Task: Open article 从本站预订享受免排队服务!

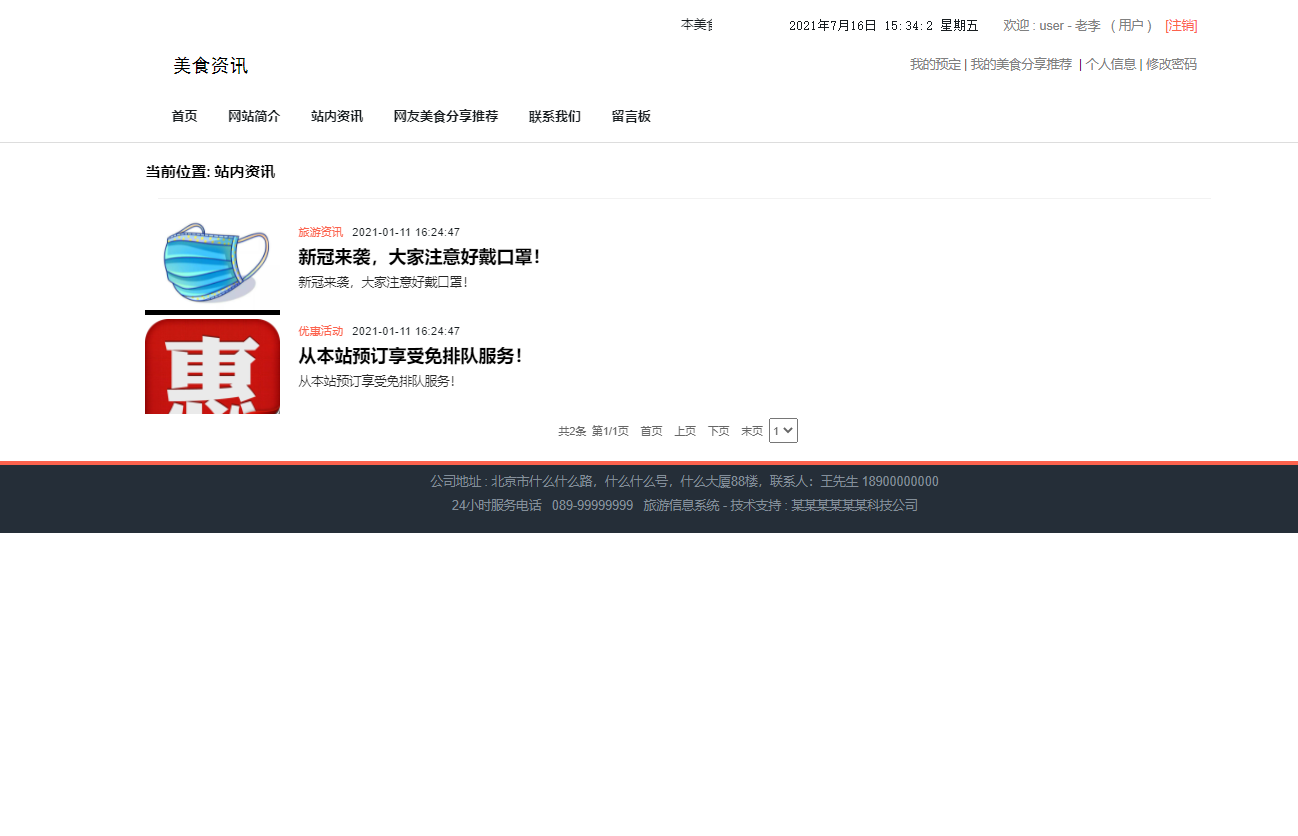Action: 410,355
